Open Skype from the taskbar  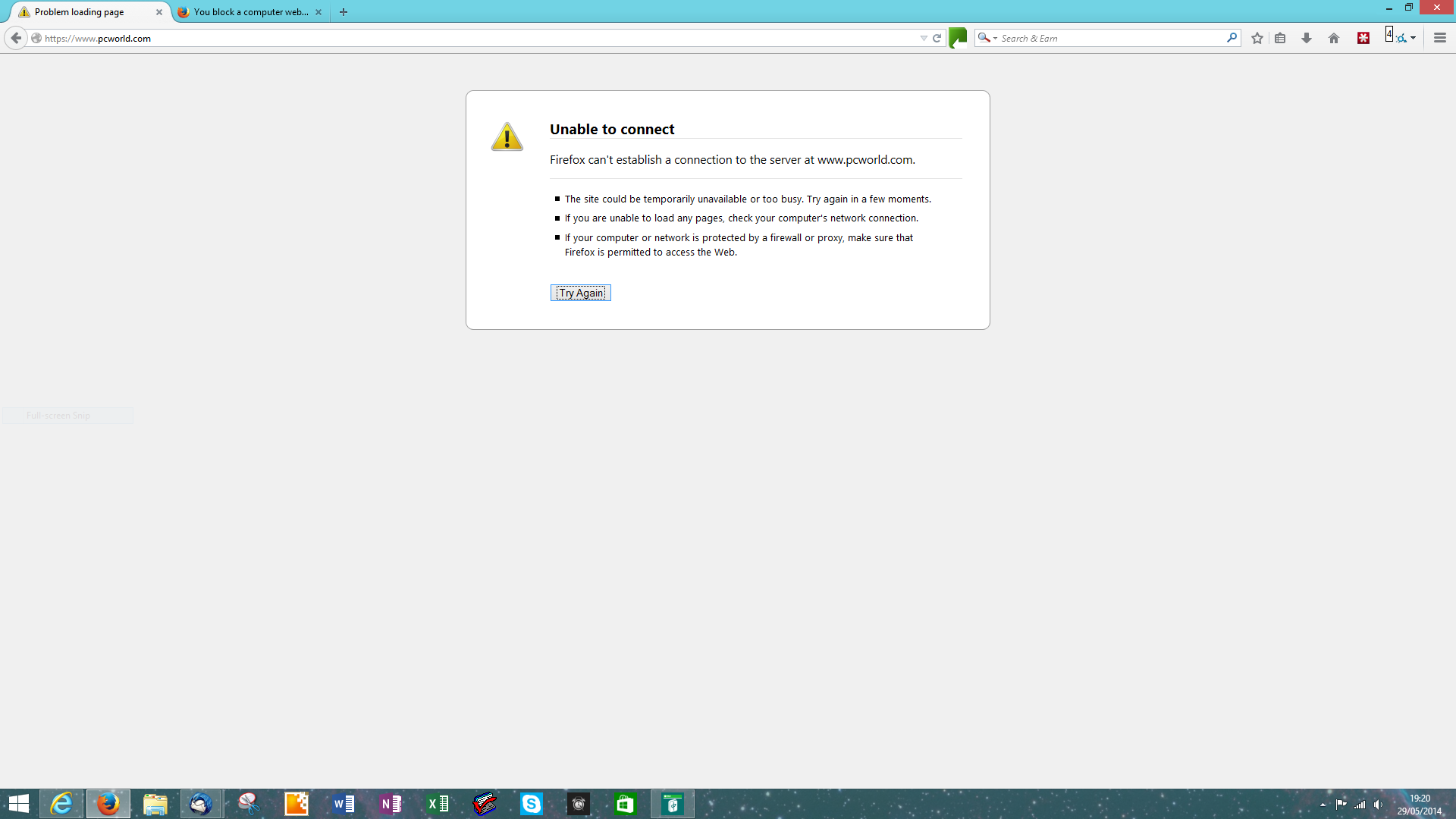tap(532, 804)
